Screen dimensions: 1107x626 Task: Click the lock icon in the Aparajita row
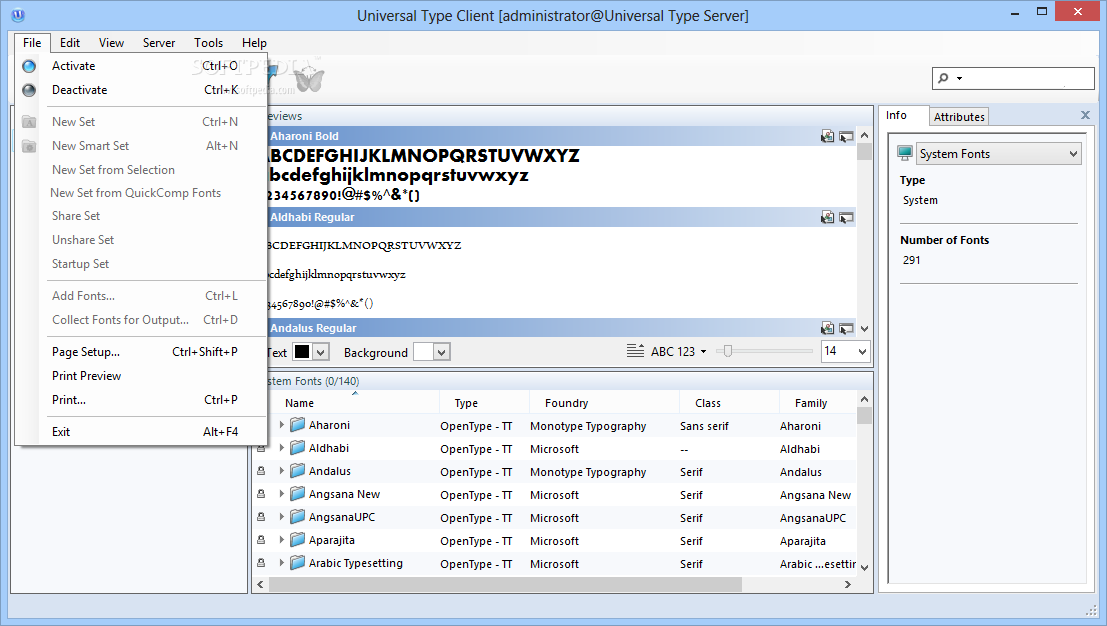[x=261, y=540]
